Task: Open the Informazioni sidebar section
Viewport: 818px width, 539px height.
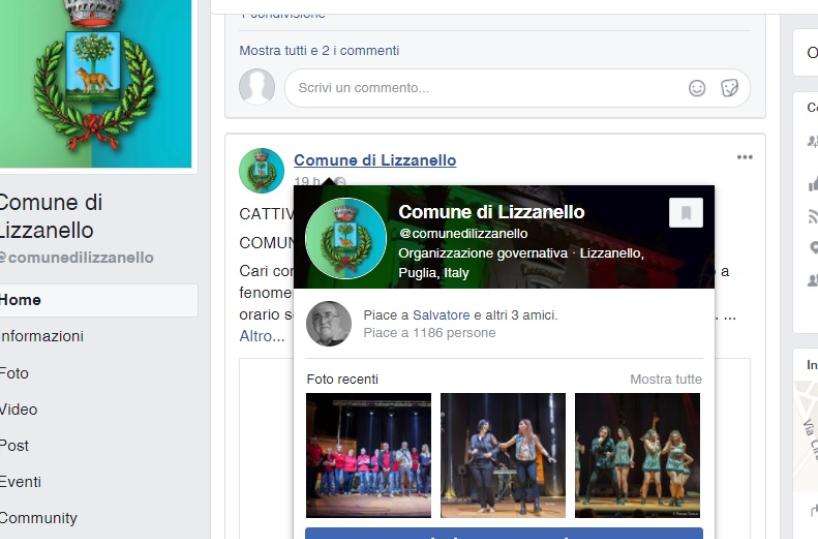Action: [42, 336]
